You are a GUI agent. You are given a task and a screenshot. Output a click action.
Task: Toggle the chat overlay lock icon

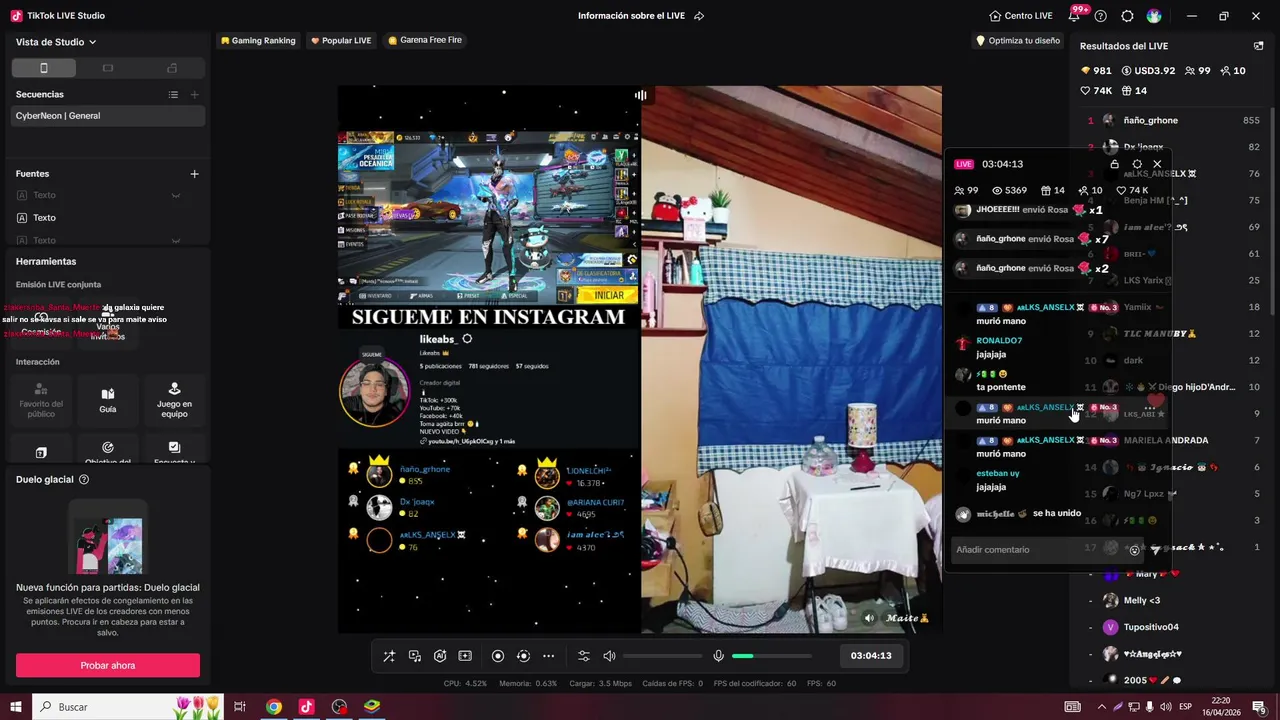(x=1115, y=164)
